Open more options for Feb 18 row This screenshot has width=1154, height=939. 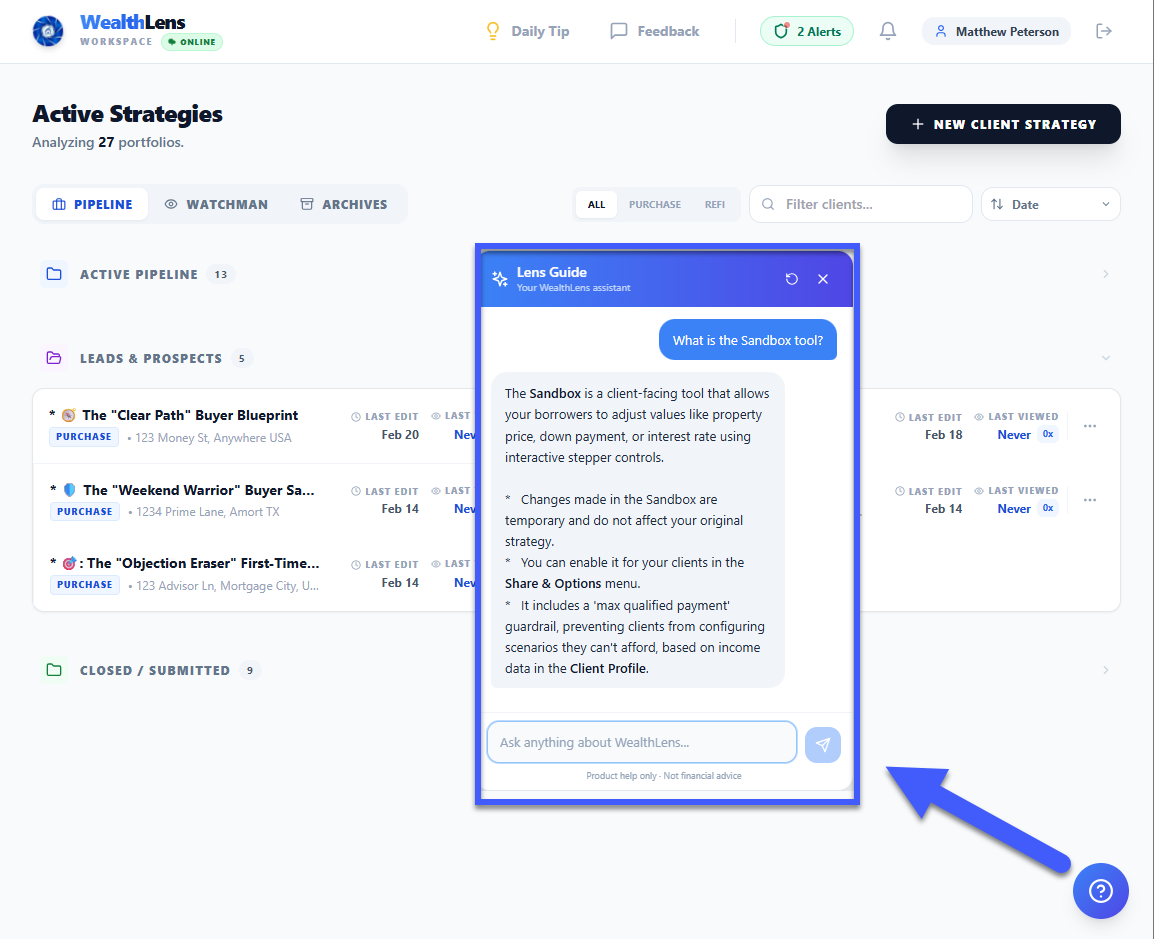coord(1090,426)
